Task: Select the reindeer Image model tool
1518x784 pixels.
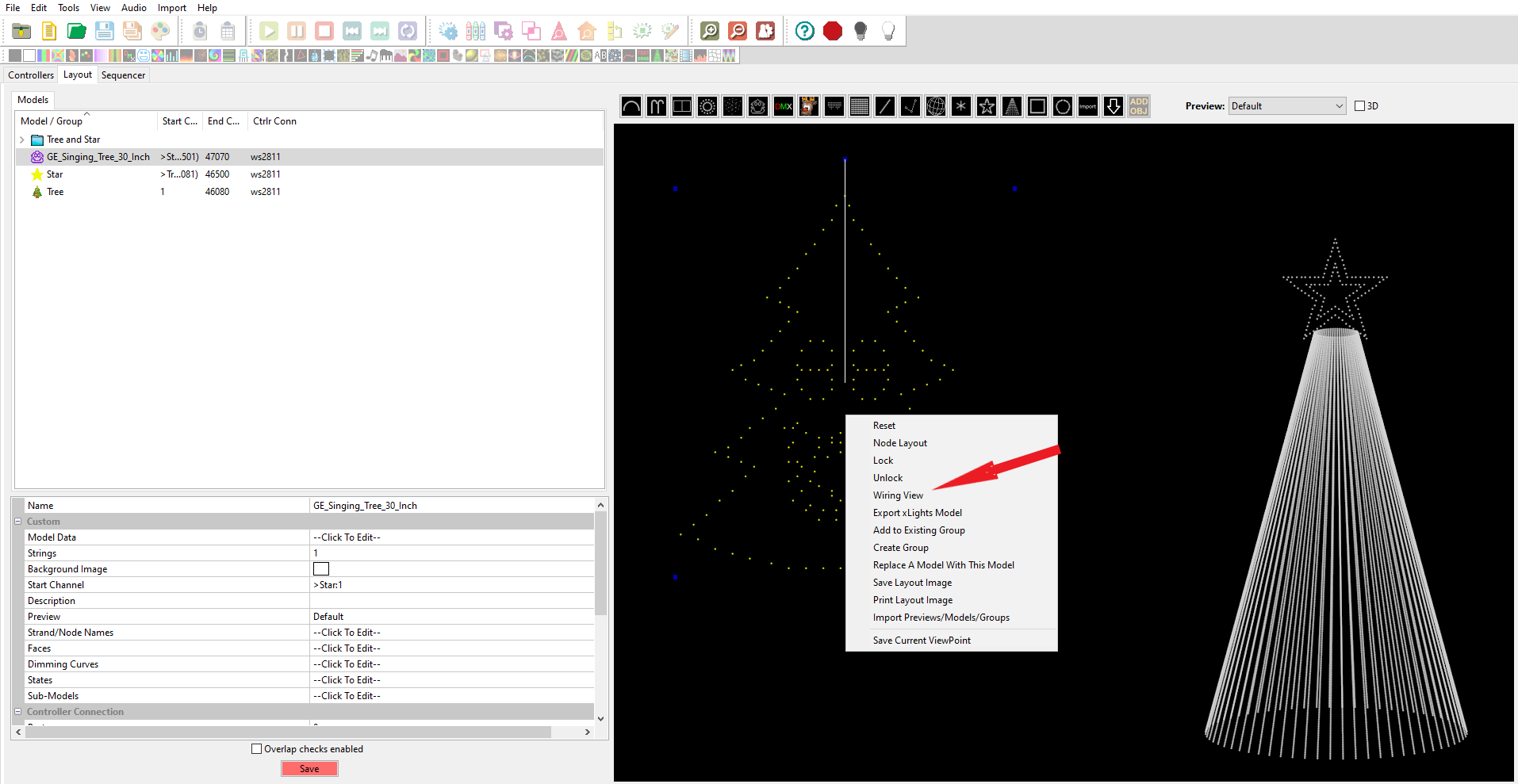Action: coord(809,106)
